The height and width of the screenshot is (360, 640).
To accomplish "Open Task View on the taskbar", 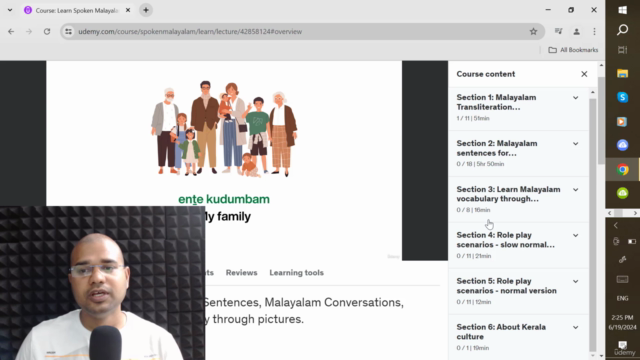I will pos(622,50).
